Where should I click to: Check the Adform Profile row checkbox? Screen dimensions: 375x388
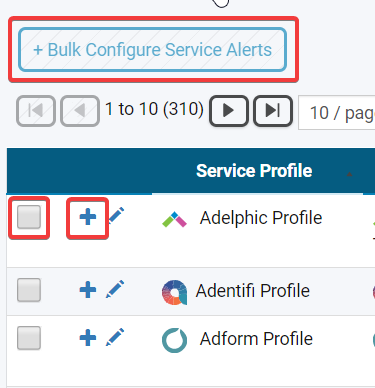coord(29,338)
